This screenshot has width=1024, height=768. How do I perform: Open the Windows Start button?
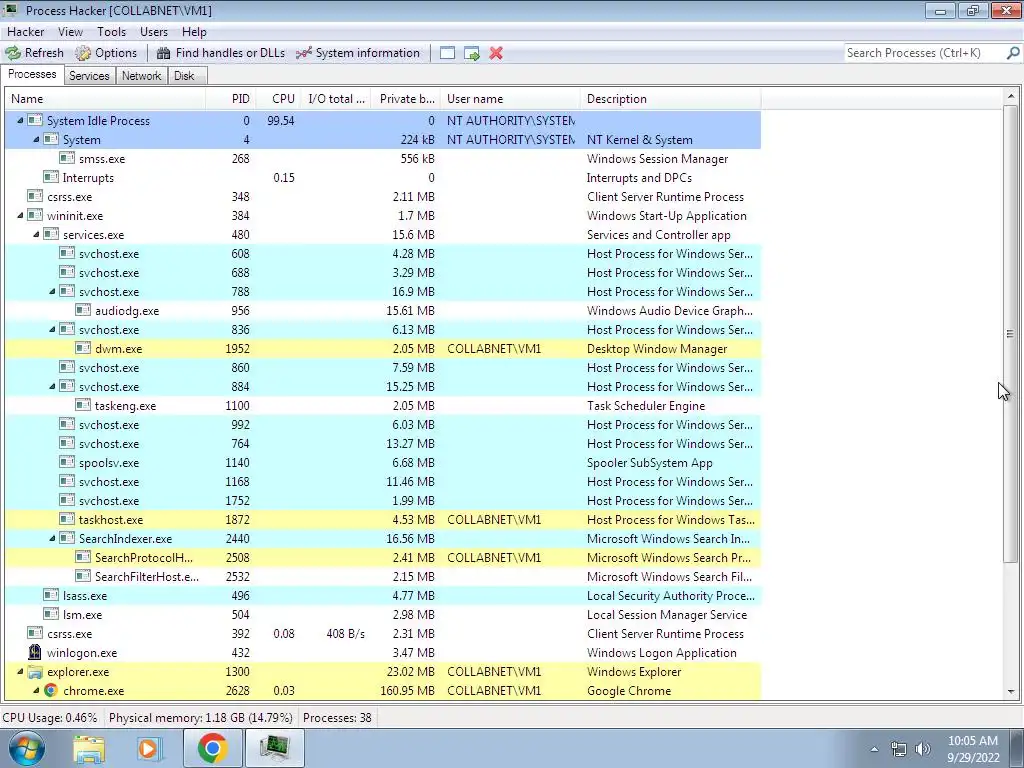pyautogui.click(x=25, y=748)
